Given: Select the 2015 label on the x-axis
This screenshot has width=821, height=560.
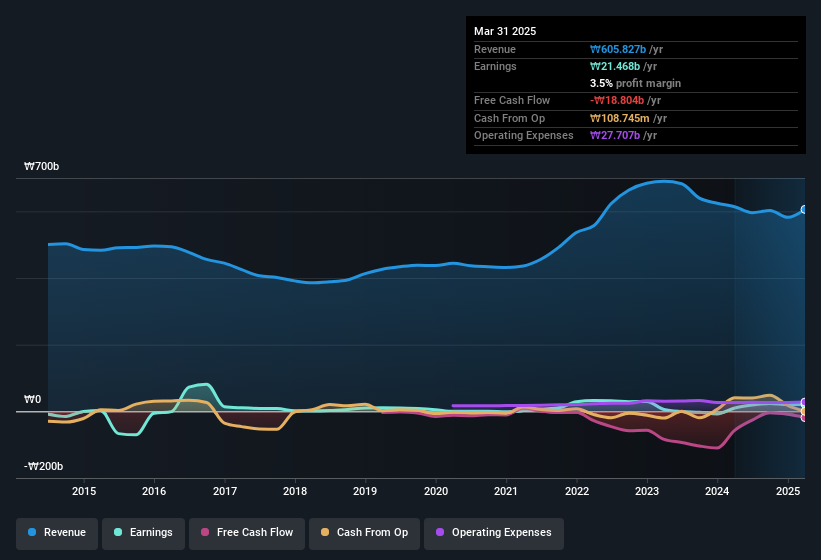Looking at the screenshot, I should point(84,491).
